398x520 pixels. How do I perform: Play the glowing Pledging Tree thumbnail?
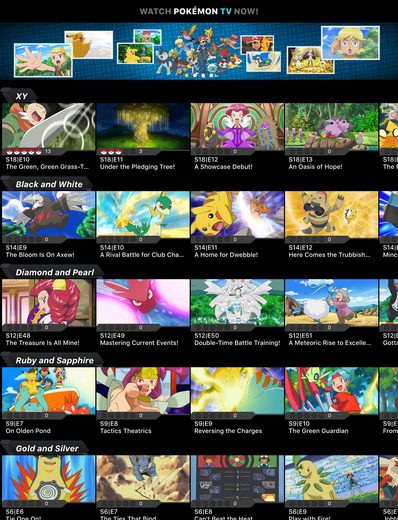[143, 126]
